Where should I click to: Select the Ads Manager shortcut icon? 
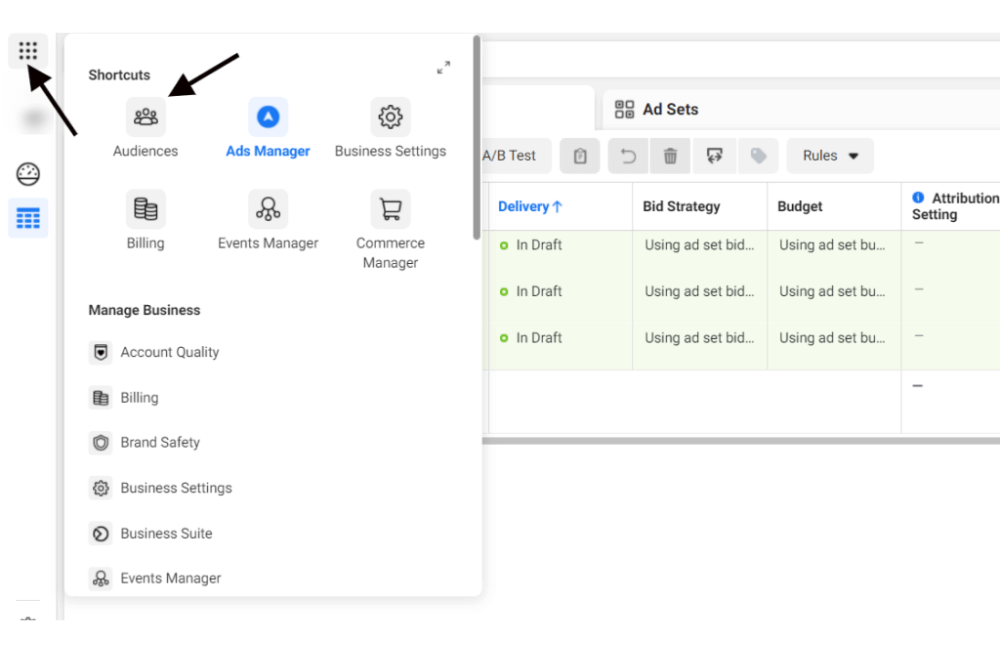[268, 117]
